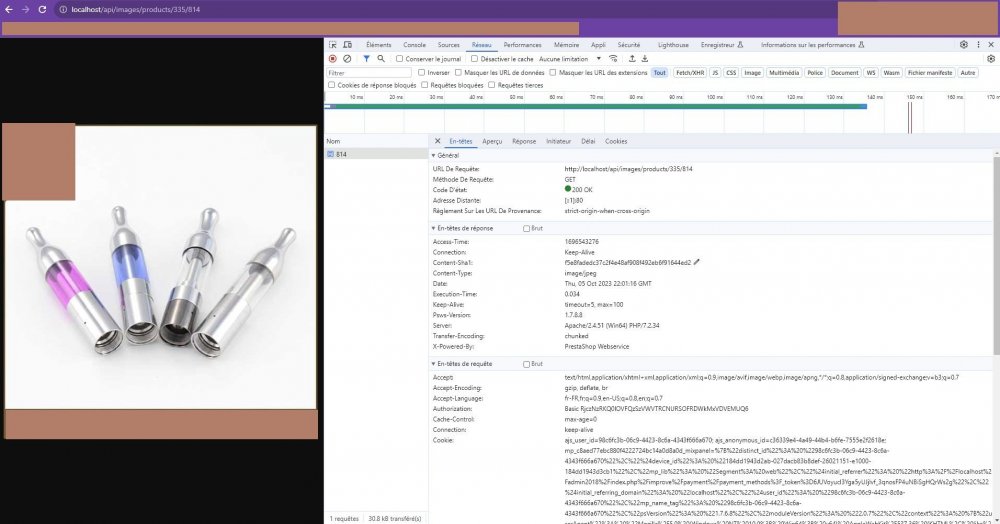Switch to the Console panel tab
The width and height of the screenshot is (1000, 524).
pyautogui.click(x=415, y=45)
